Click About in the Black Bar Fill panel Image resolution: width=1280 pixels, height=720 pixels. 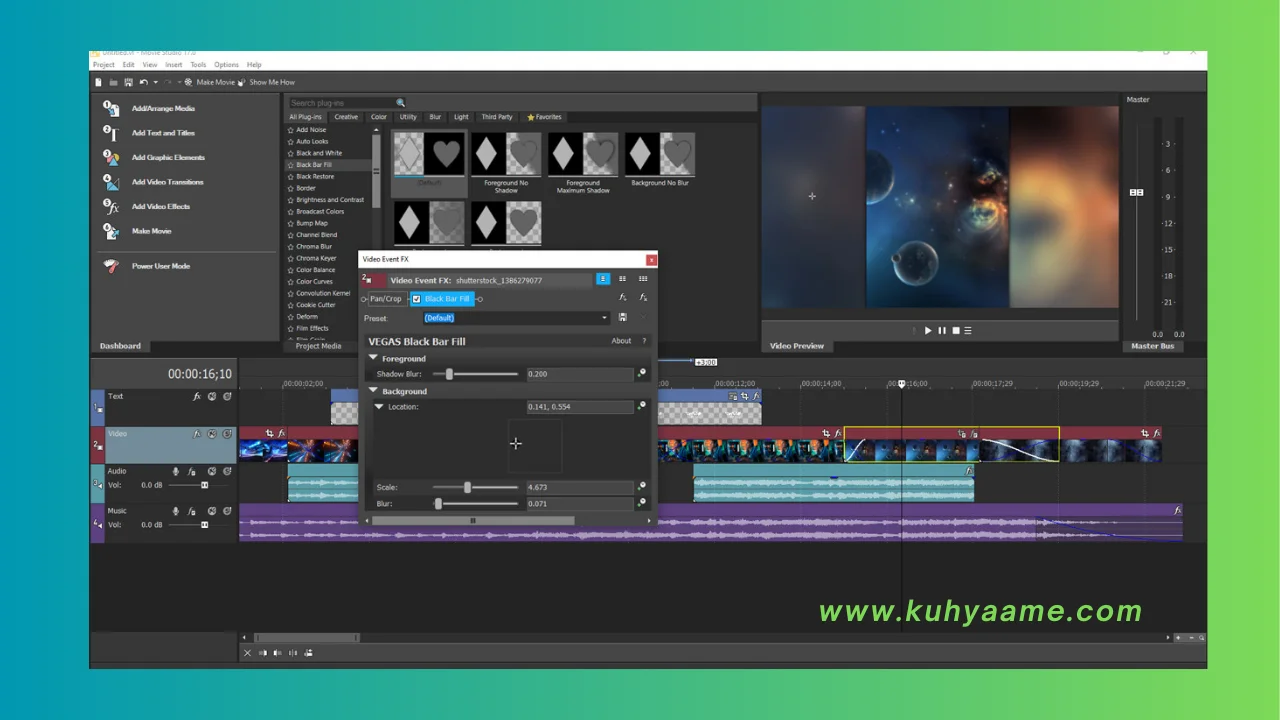click(621, 341)
